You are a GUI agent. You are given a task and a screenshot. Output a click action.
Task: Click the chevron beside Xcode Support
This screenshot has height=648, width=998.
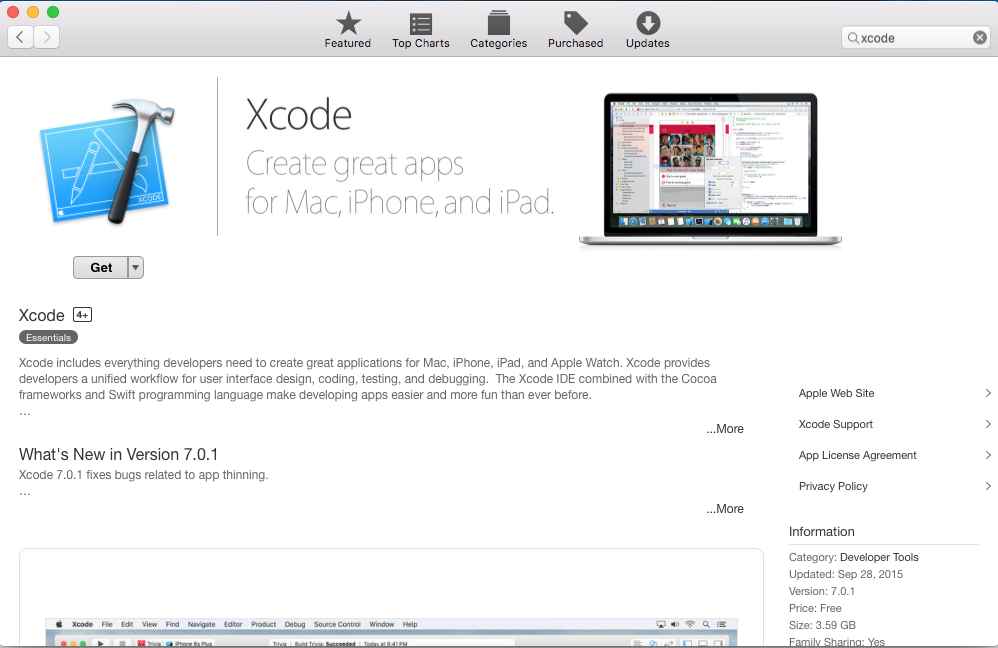[988, 424]
